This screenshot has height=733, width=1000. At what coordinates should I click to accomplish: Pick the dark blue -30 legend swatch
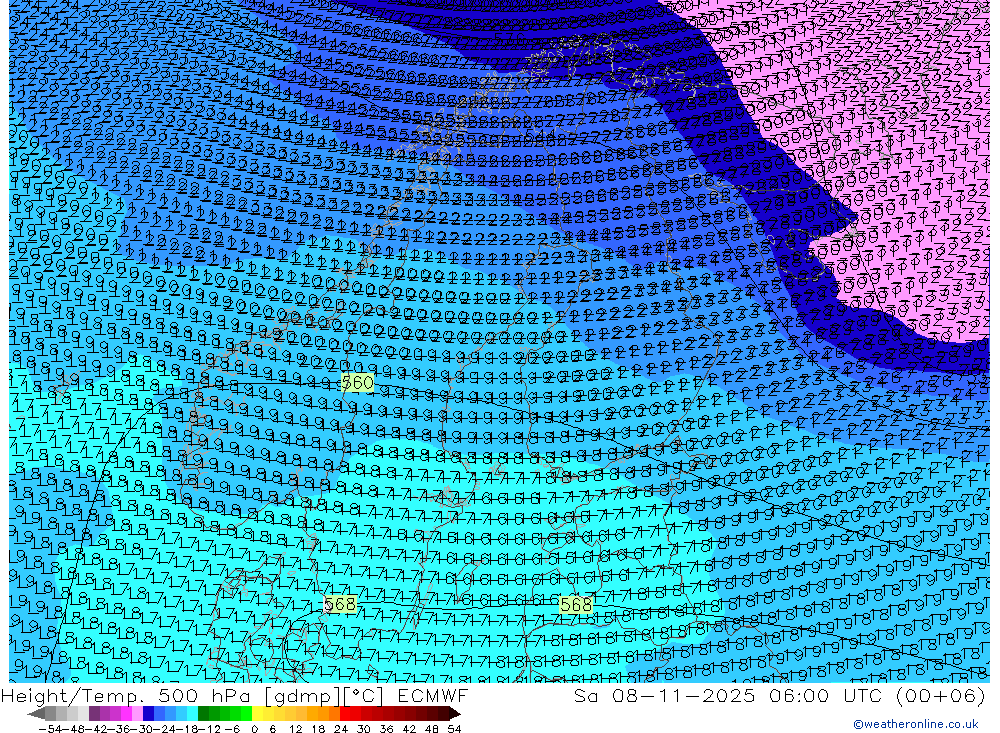(x=148, y=714)
